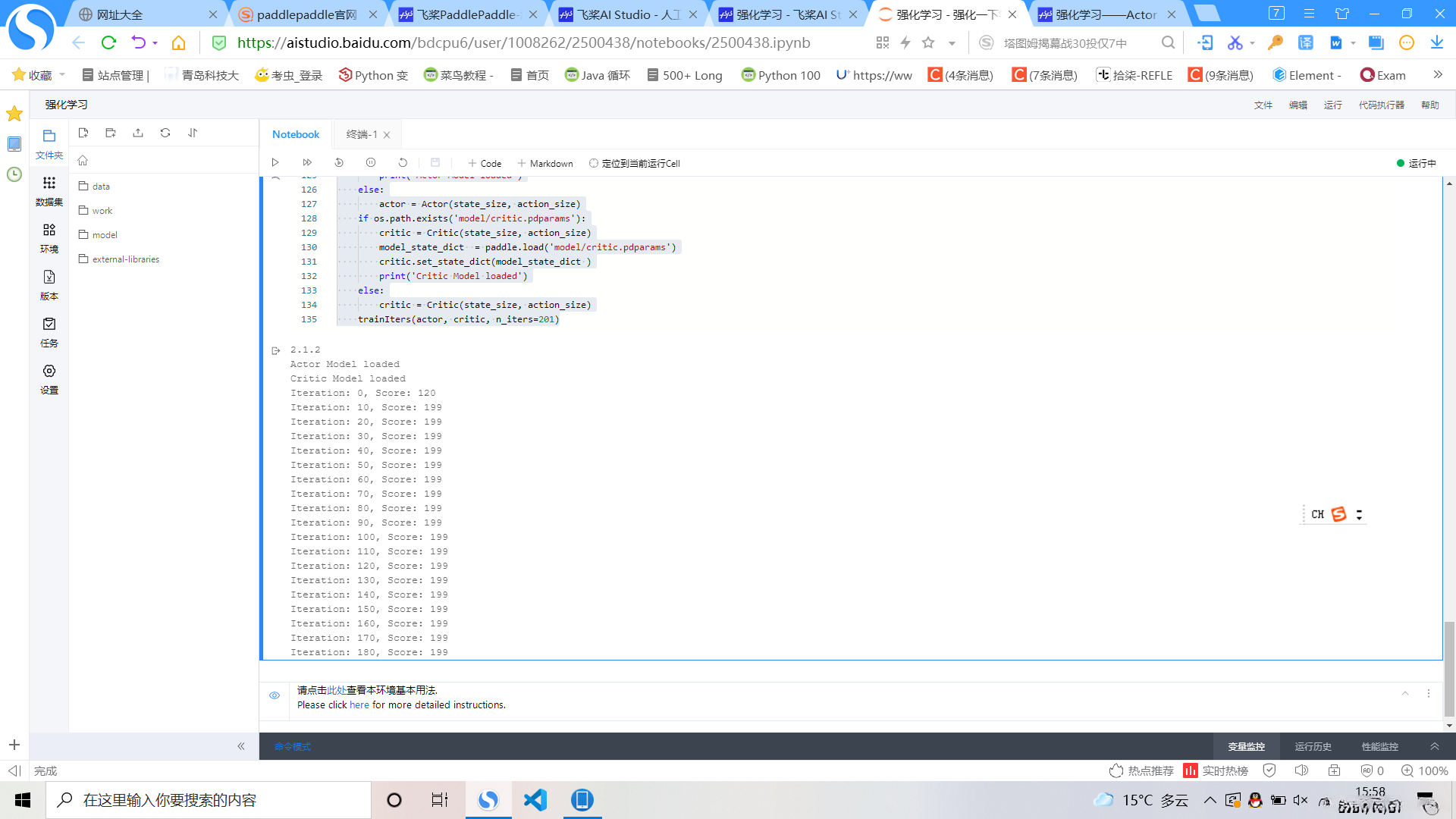Toggle the eye icon on instructions cell
Screen dimensions: 1456x819
pos(275,695)
